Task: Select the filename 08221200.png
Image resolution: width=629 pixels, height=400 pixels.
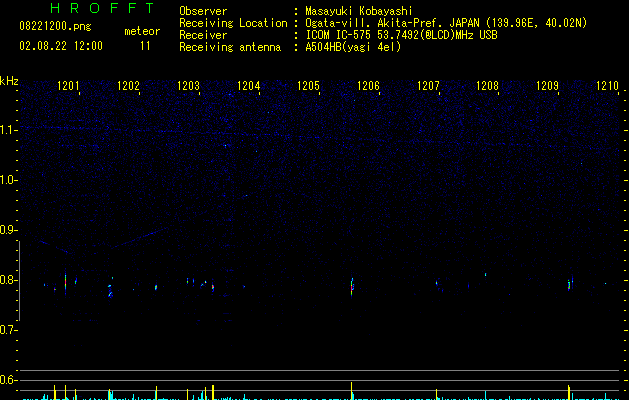Action: click(55, 27)
